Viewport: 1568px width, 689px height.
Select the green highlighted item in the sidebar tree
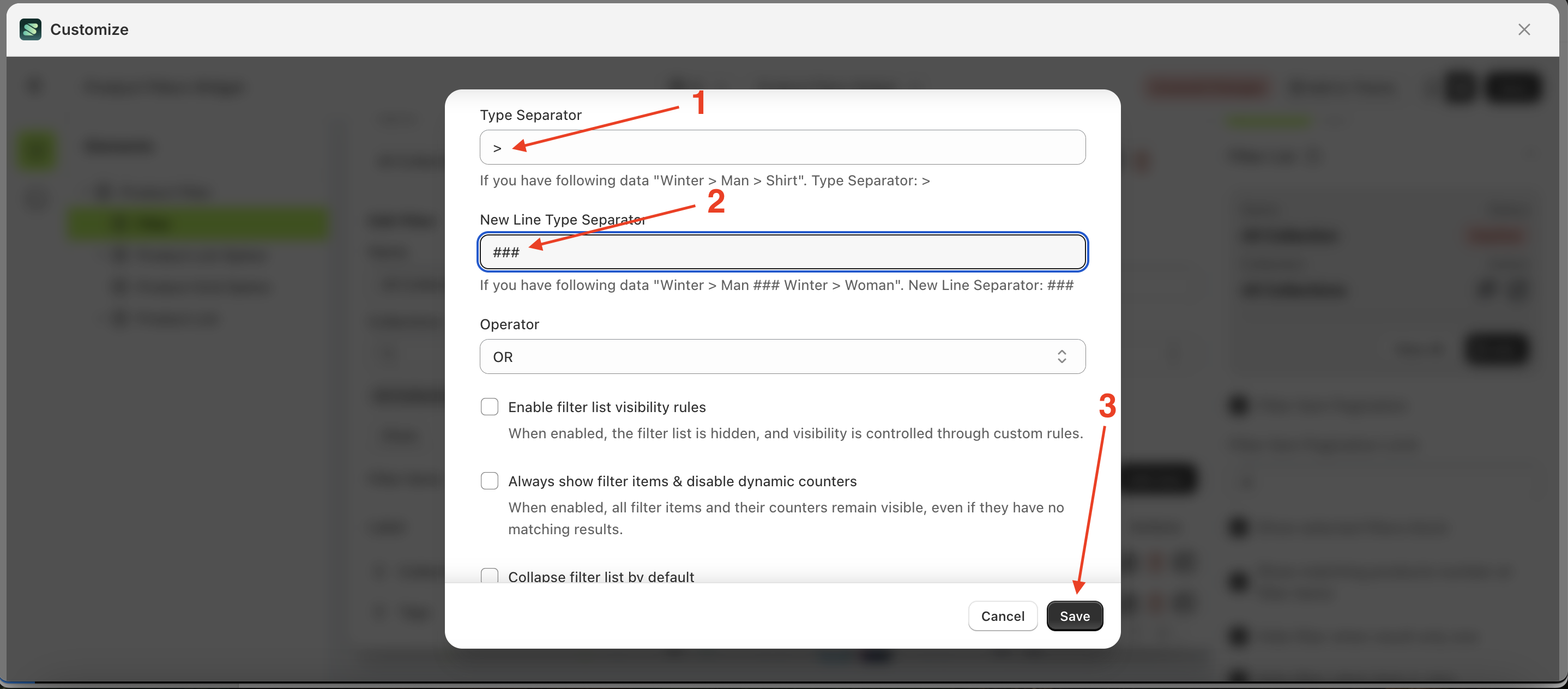[199, 223]
